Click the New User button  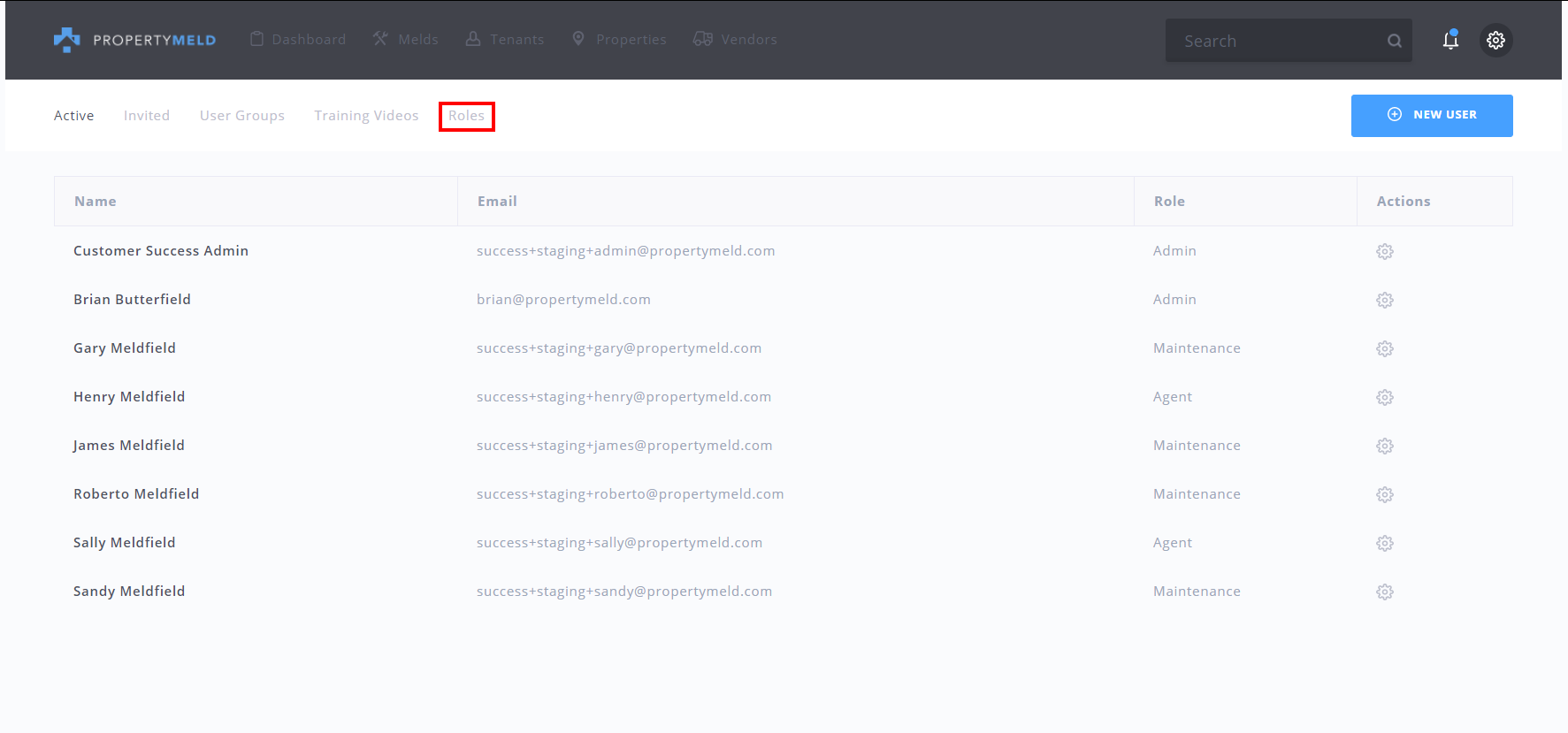pos(1431,115)
